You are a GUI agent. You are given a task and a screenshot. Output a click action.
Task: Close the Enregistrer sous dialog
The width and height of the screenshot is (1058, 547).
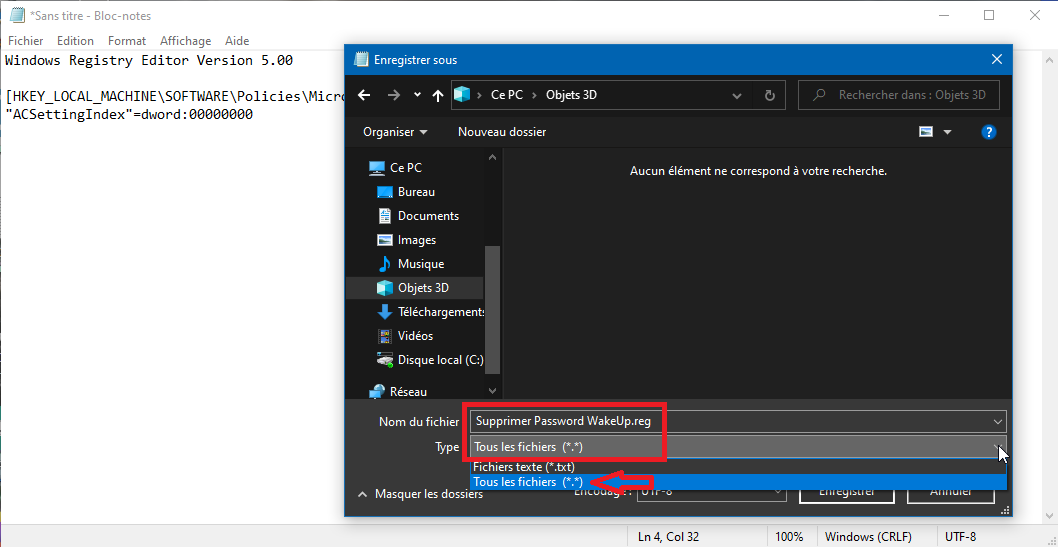click(997, 59)
